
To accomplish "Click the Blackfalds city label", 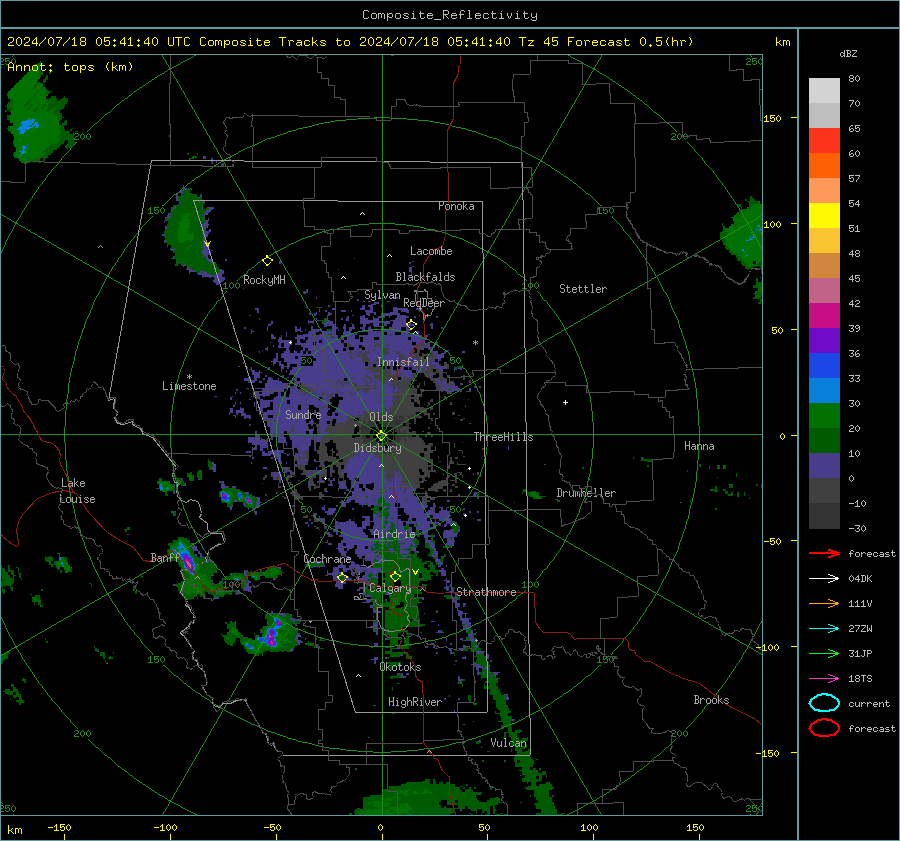I will point(425,277).
